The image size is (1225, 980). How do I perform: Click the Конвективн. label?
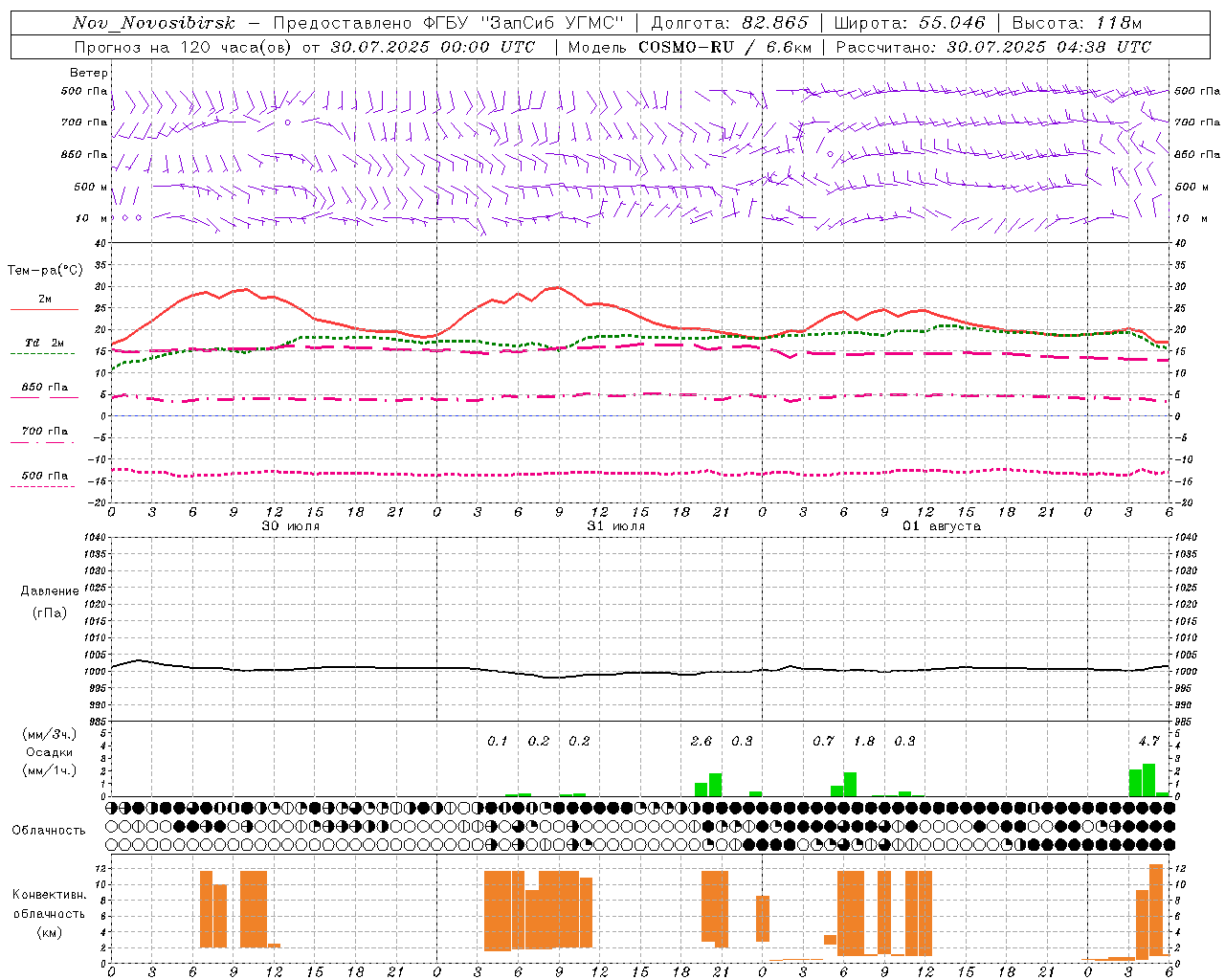click(50, 895)
